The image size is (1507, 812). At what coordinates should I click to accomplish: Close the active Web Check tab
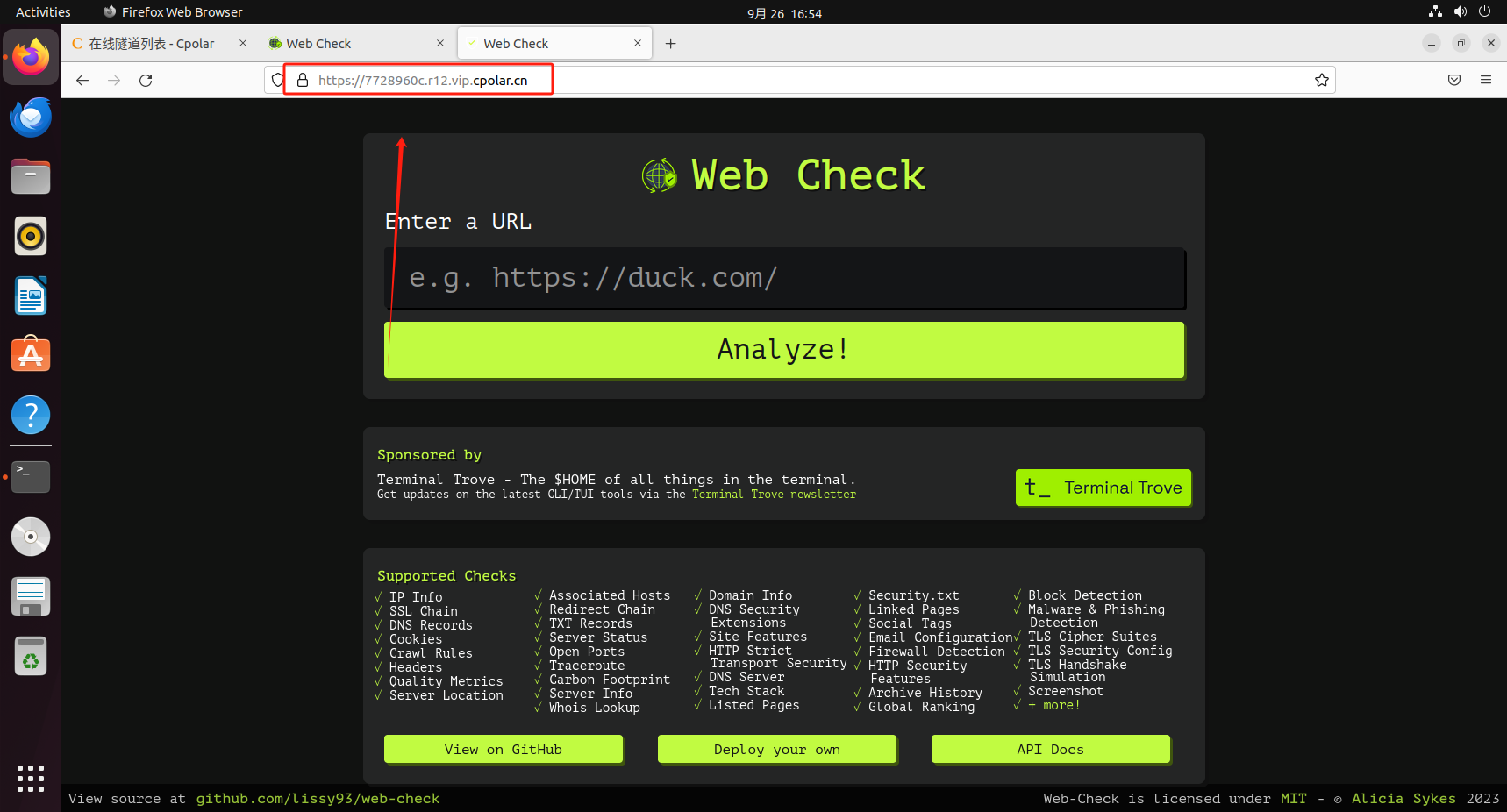pyautogui.click(x=638, y=43)
